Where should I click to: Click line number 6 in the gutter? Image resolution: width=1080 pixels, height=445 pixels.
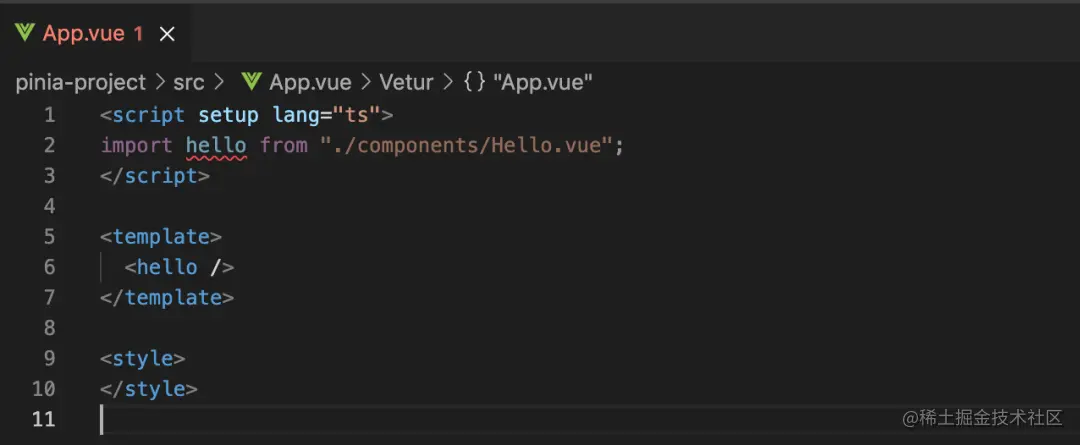50,267
